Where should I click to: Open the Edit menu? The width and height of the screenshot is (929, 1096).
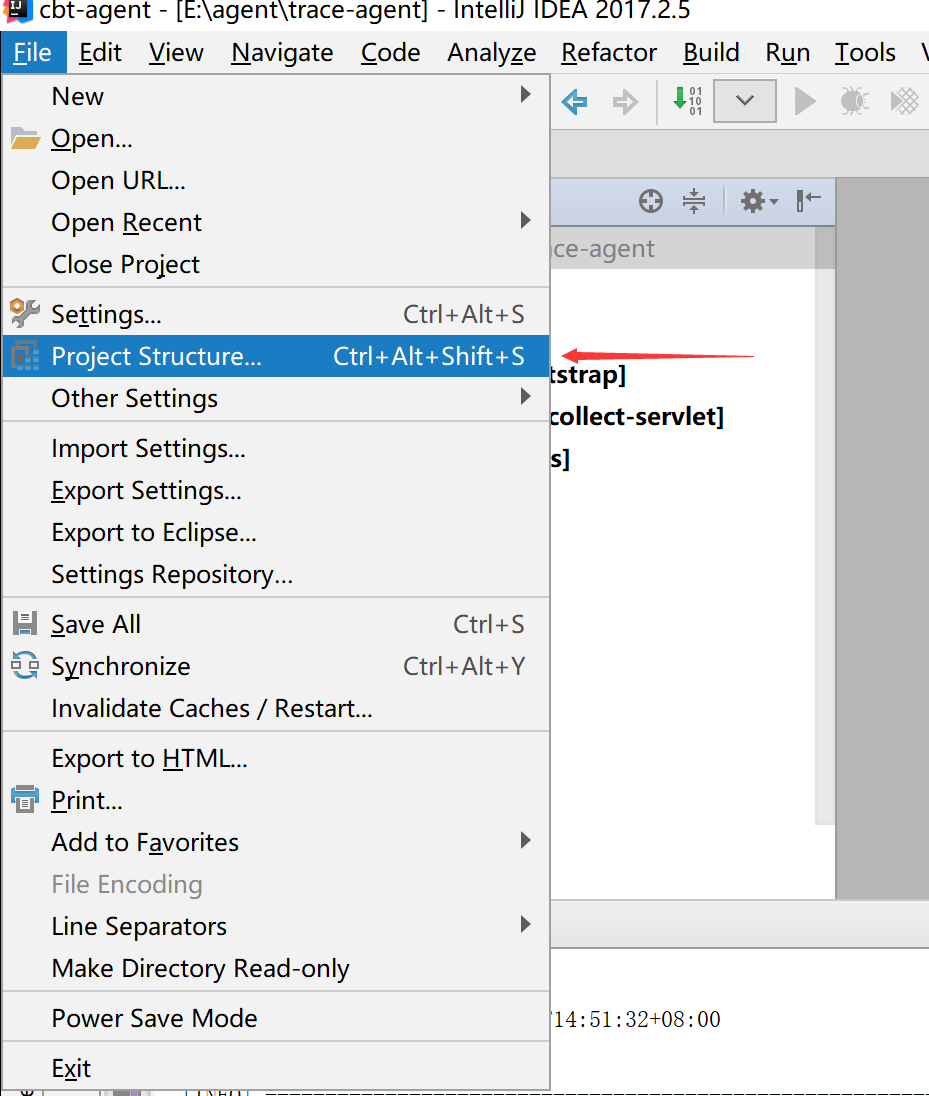pos(100,52)
